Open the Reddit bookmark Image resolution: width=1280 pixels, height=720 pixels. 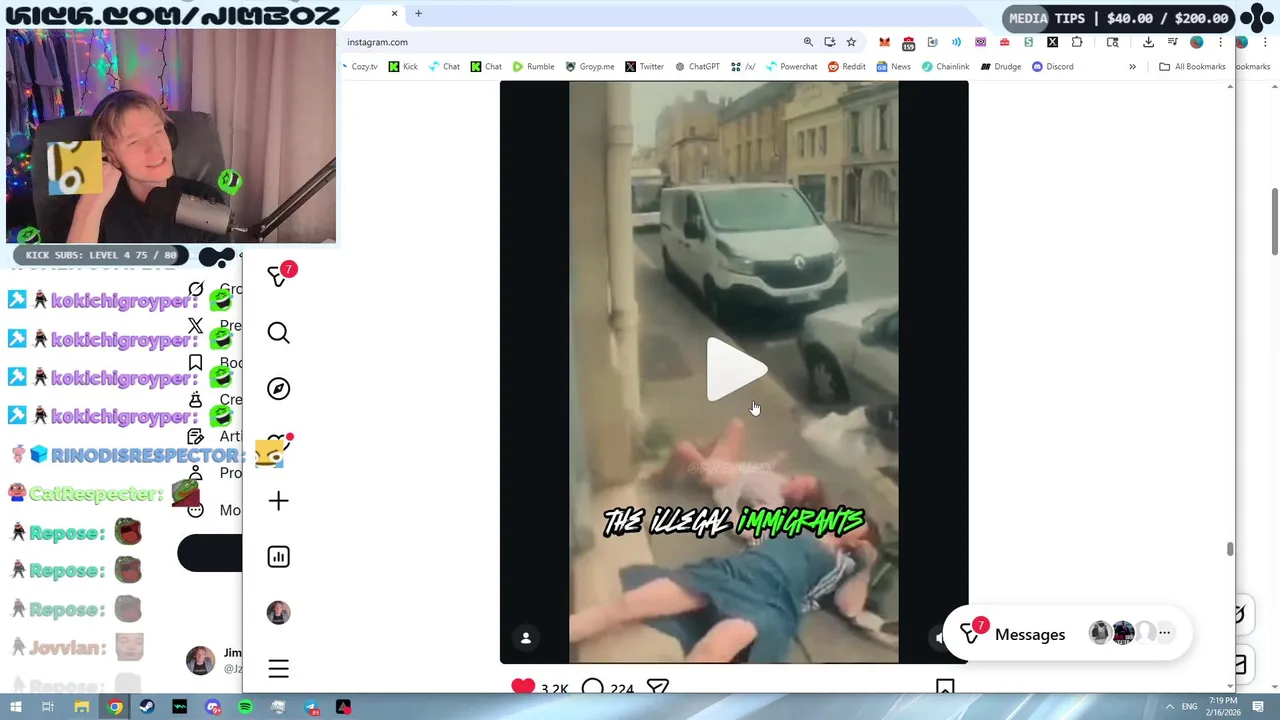[847, 67]
